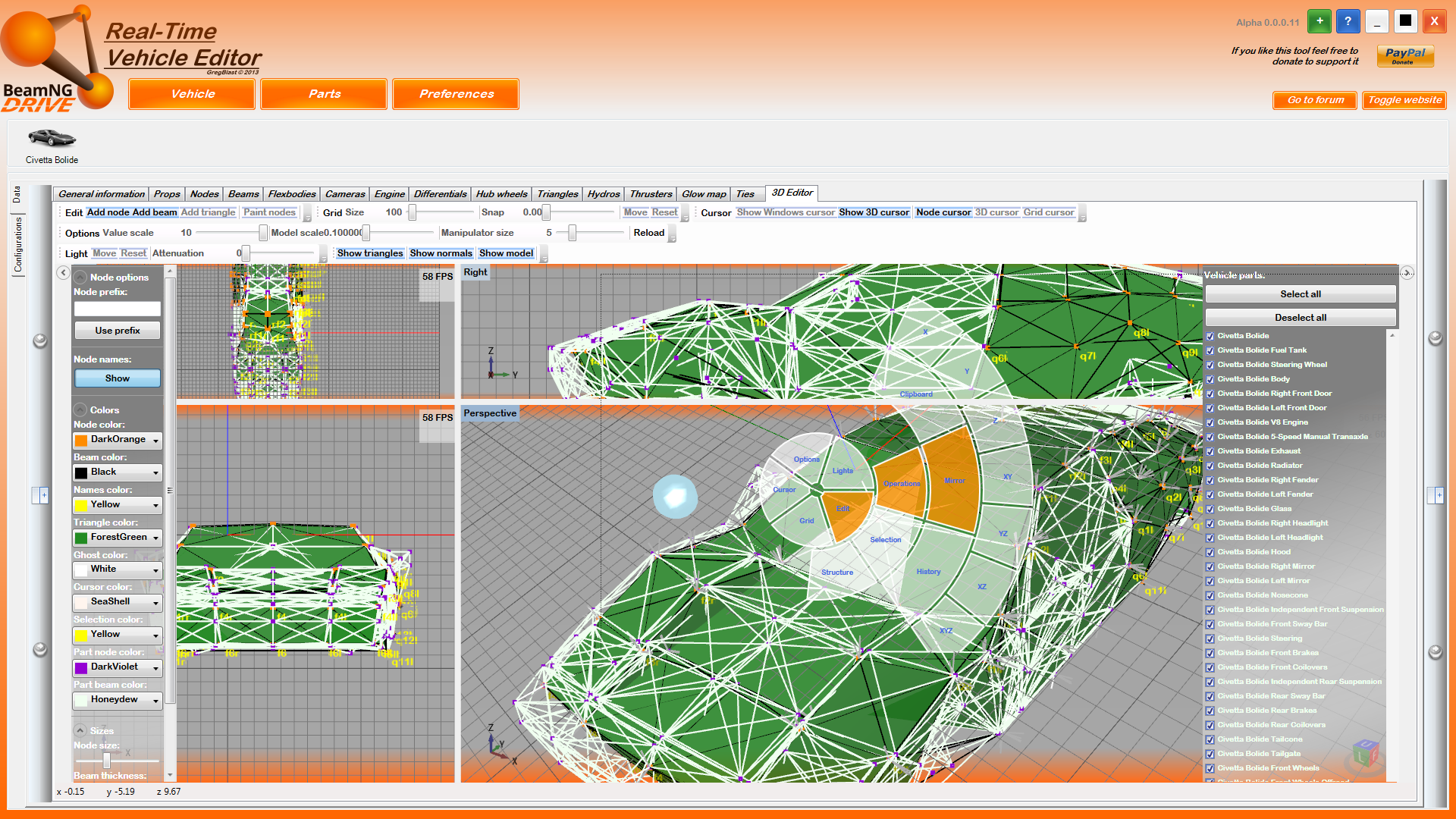
Task: Toggle Civetta Bolide Hood checkbox
Action: point(1210,552)
